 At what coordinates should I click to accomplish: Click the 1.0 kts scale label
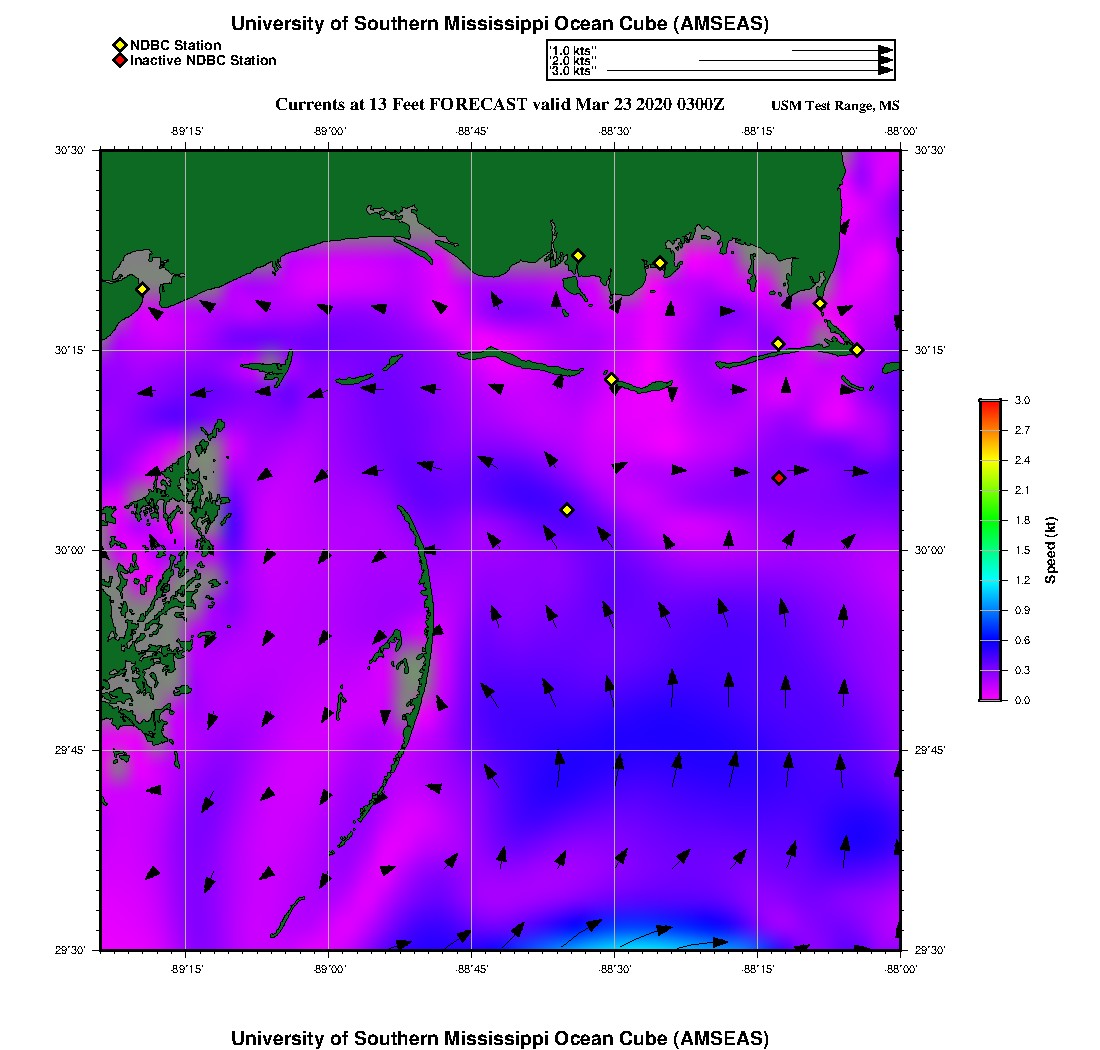(573, 49)
